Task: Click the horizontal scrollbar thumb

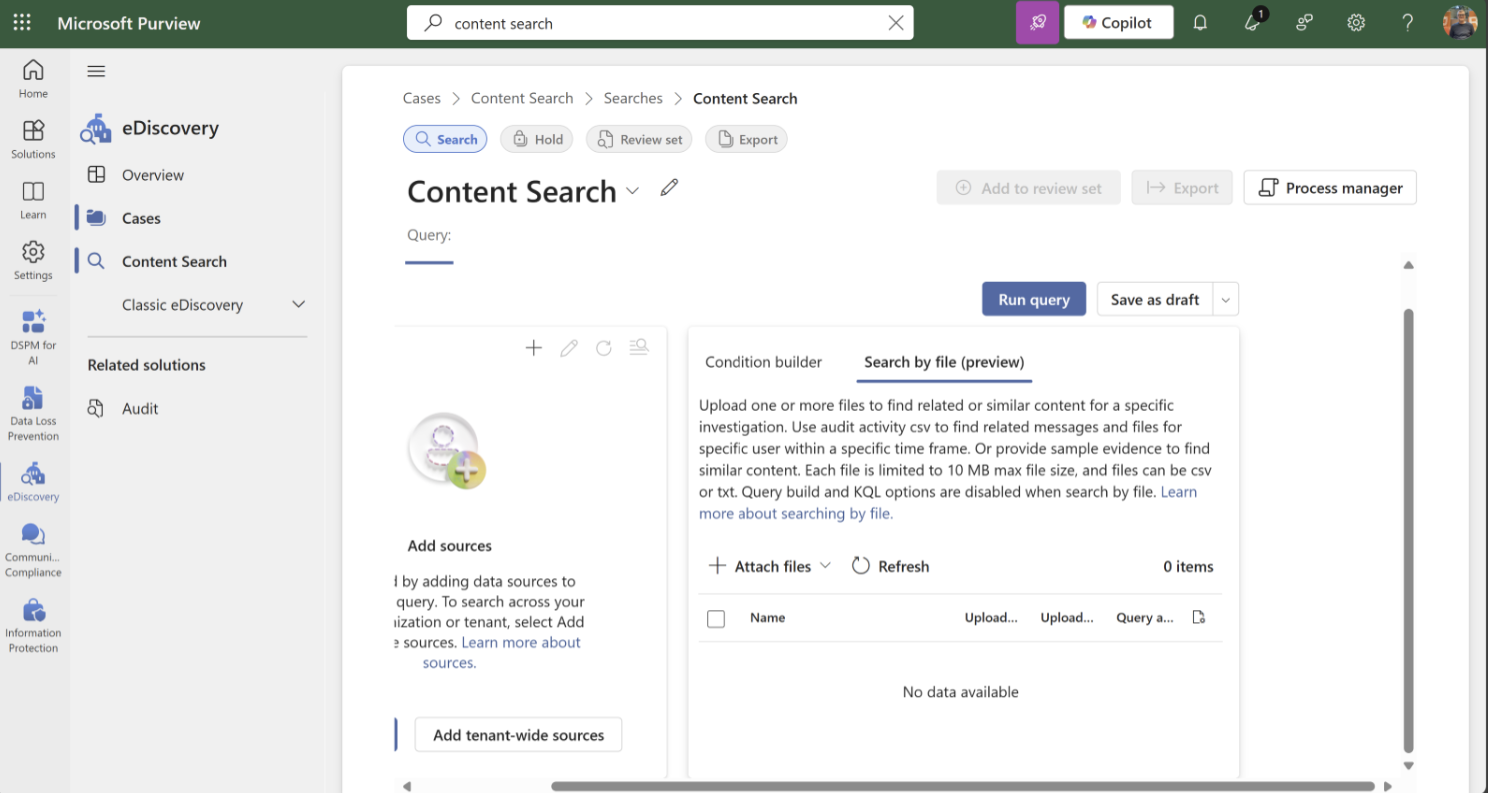Action: coord(963,786)
